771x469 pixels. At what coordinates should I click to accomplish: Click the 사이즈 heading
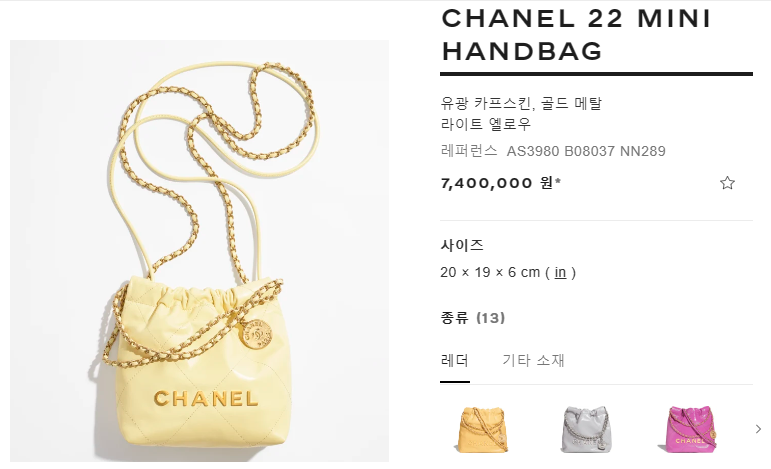click(x=462, y=245)
